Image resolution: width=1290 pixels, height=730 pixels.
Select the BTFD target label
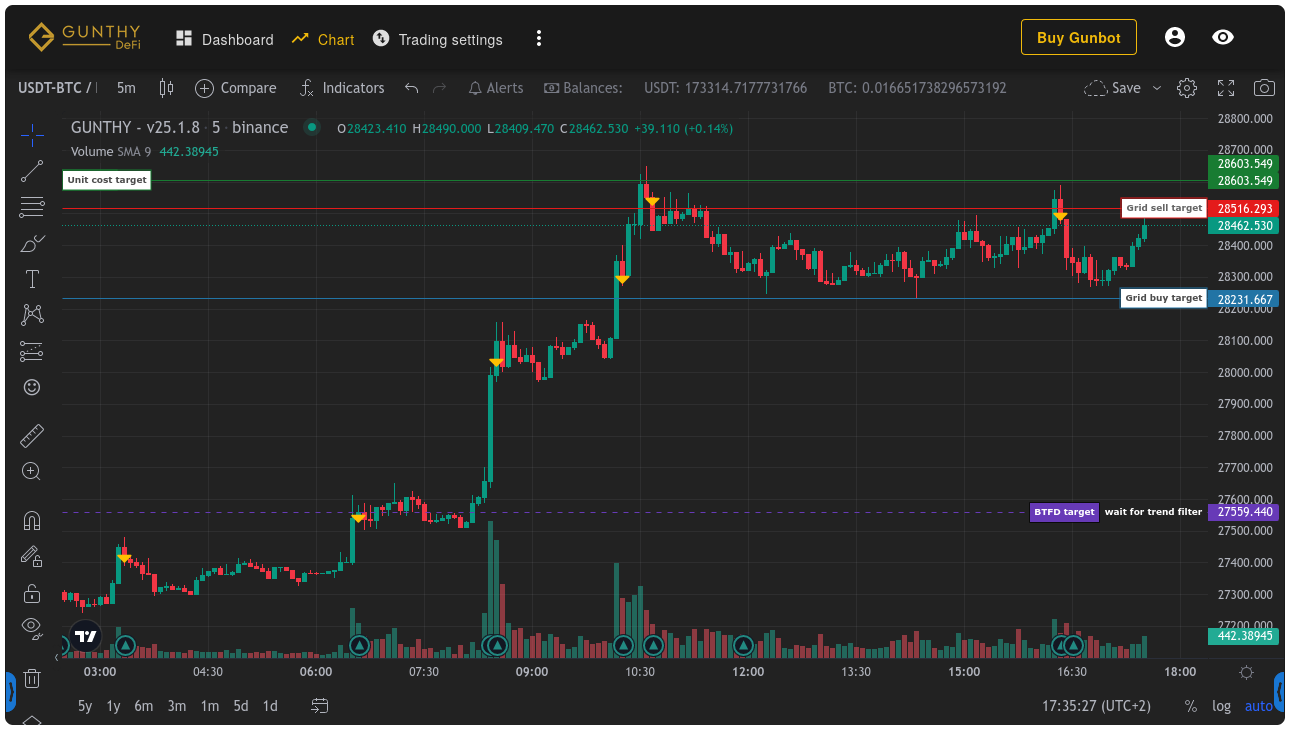[1064, 512]
